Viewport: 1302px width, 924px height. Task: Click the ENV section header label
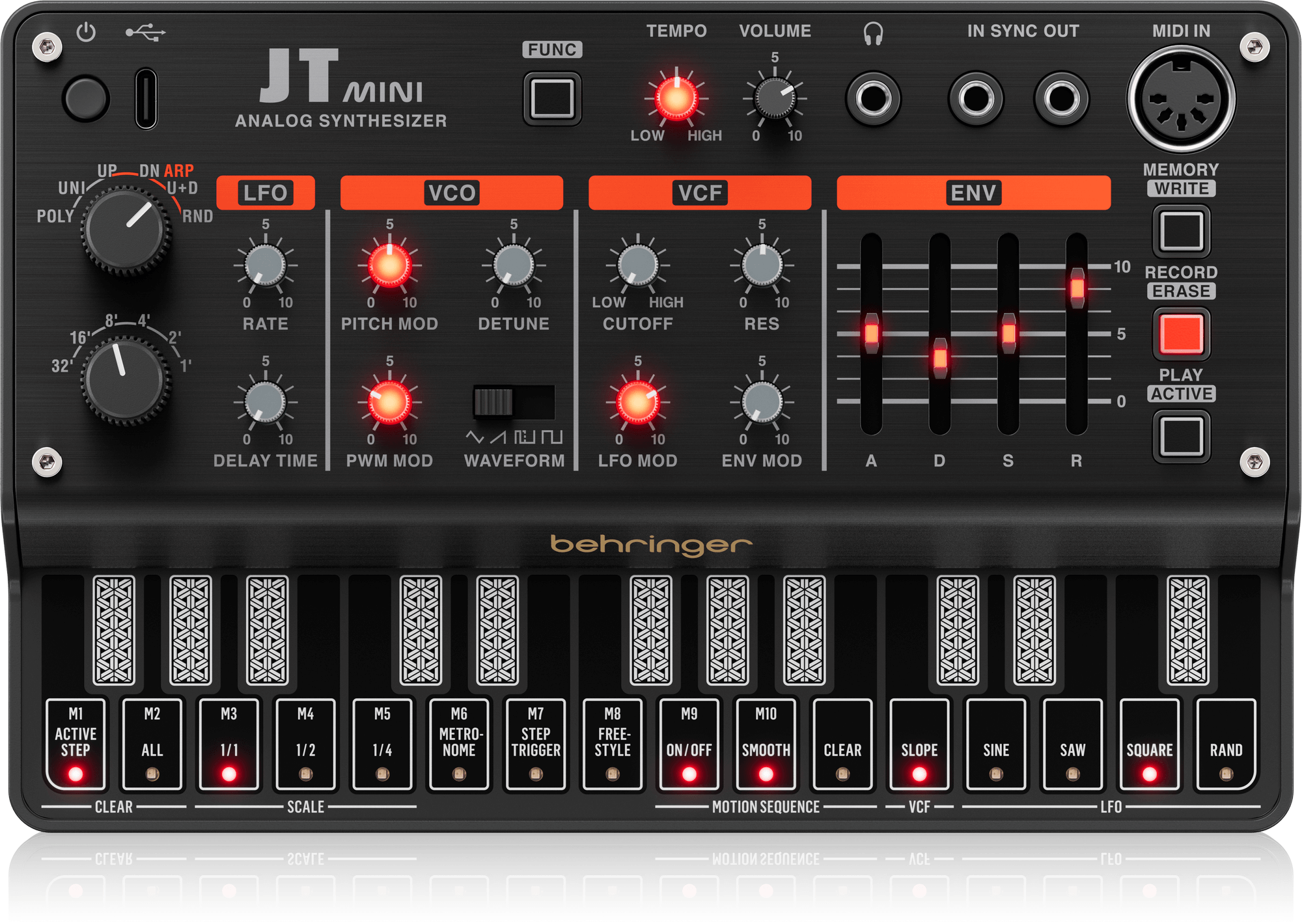tap(973, 193)
